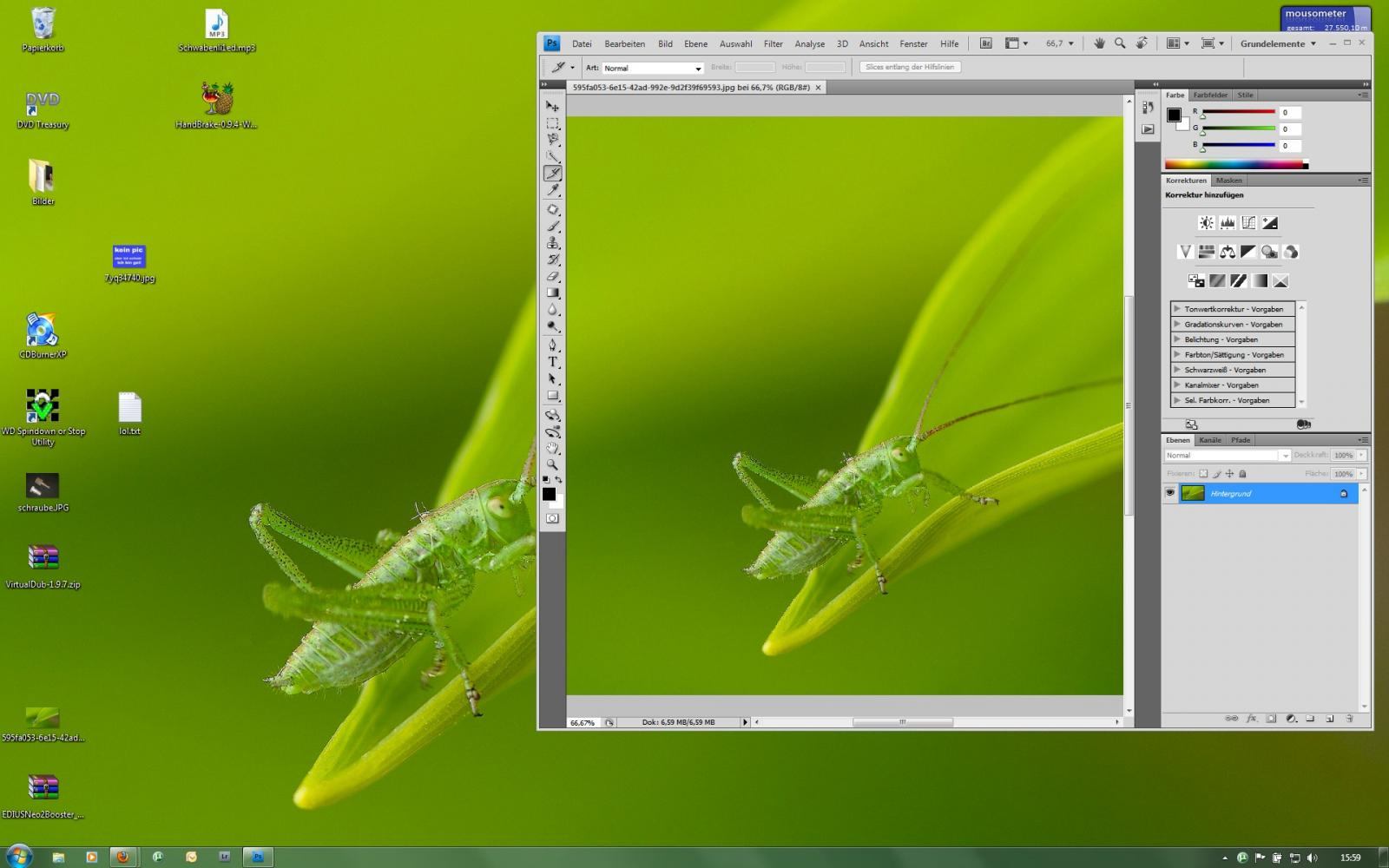
Task: Create a new layer group
Action: [1310, 719]
